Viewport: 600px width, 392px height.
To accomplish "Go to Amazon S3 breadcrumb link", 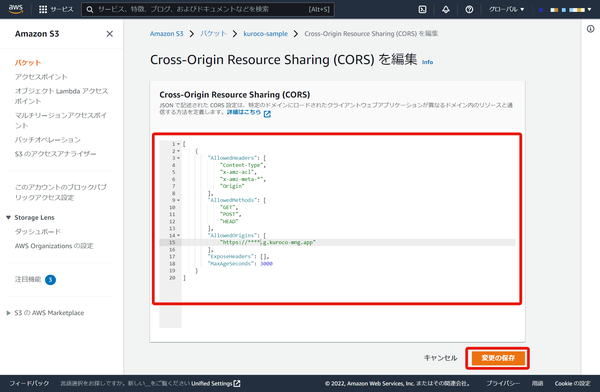I will pyautogui.click(x=166, y=34).
